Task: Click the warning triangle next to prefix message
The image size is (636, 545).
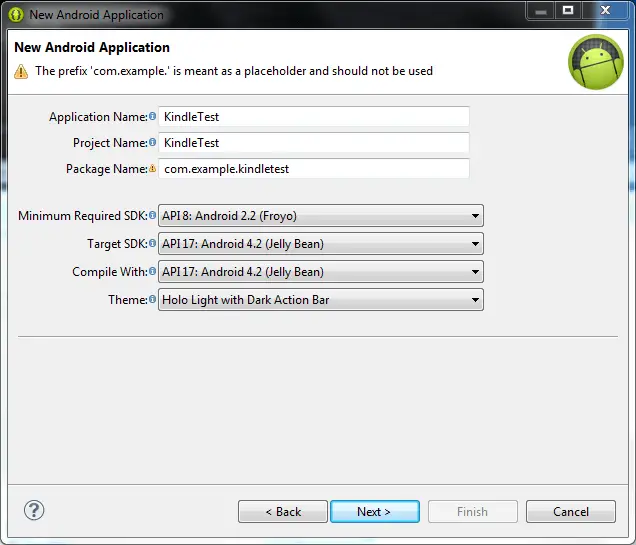Action: 21,72
